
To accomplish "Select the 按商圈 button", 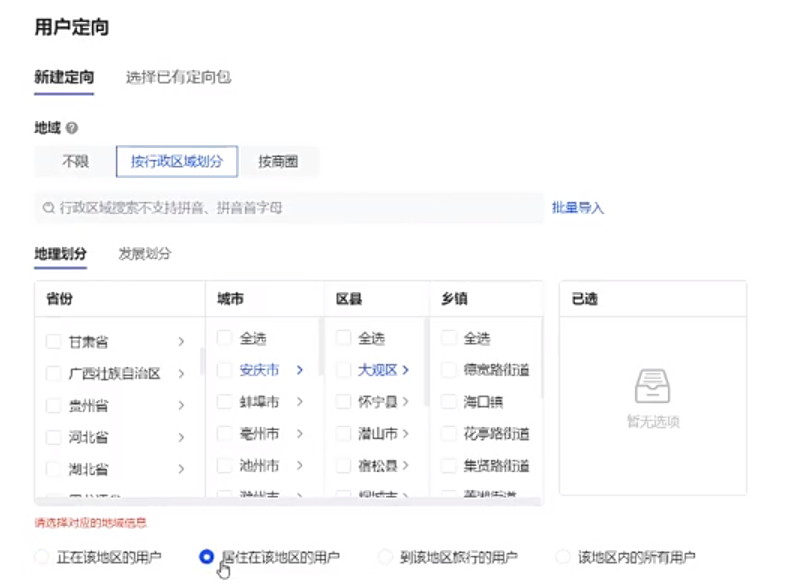I will 278,161.
